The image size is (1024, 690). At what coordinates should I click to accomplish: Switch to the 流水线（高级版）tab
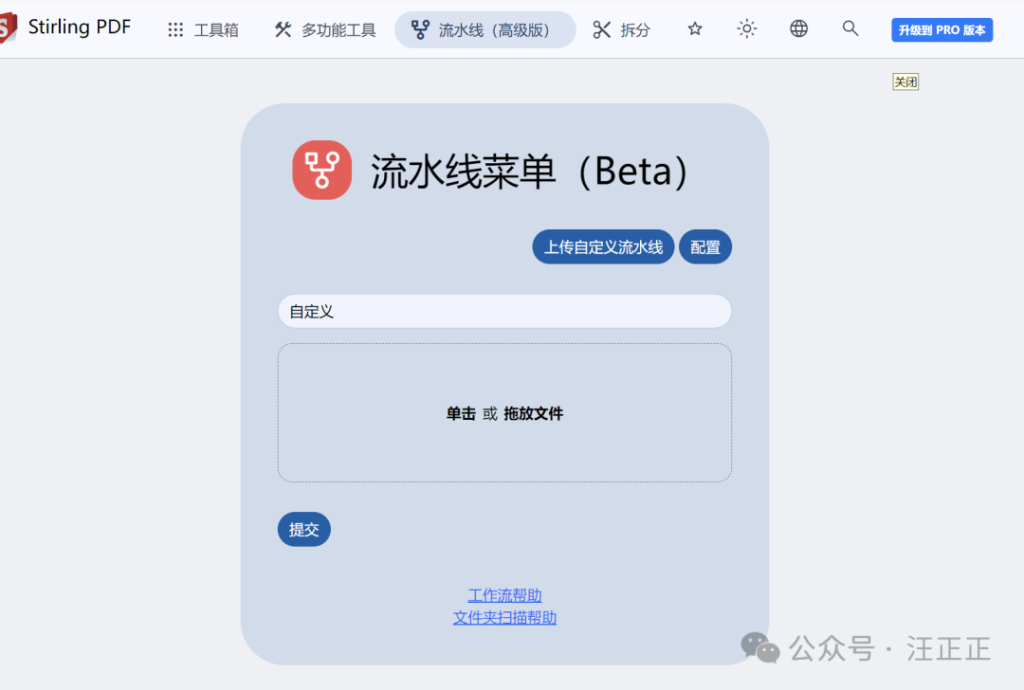pos(484,29)
